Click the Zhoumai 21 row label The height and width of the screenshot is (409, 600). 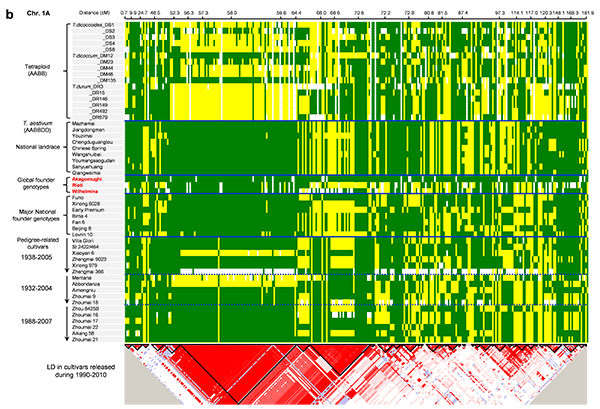click(x=85, y=339)
